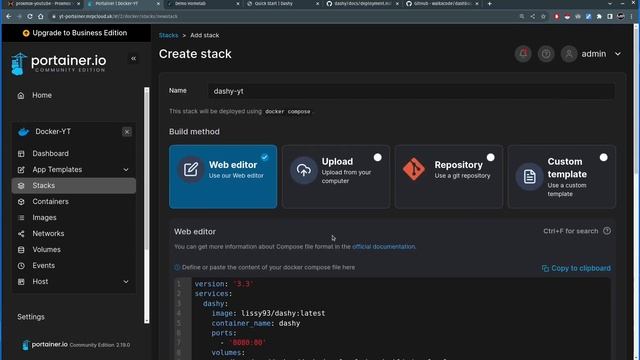Open Networks in sidebar menu
Screen dimensions: 640x360
(x=74, y=233)
